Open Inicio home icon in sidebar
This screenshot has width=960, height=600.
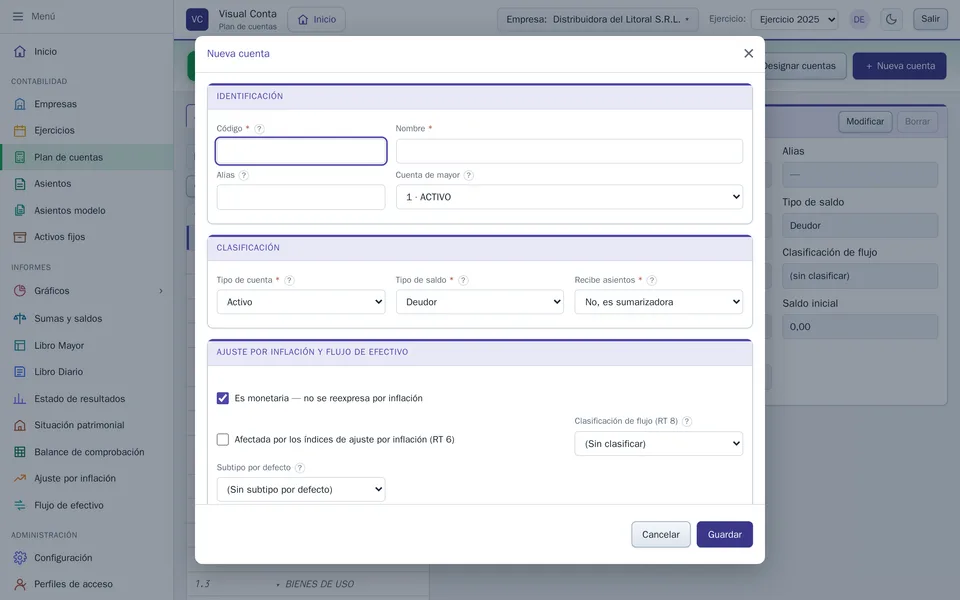coord(20,51)
